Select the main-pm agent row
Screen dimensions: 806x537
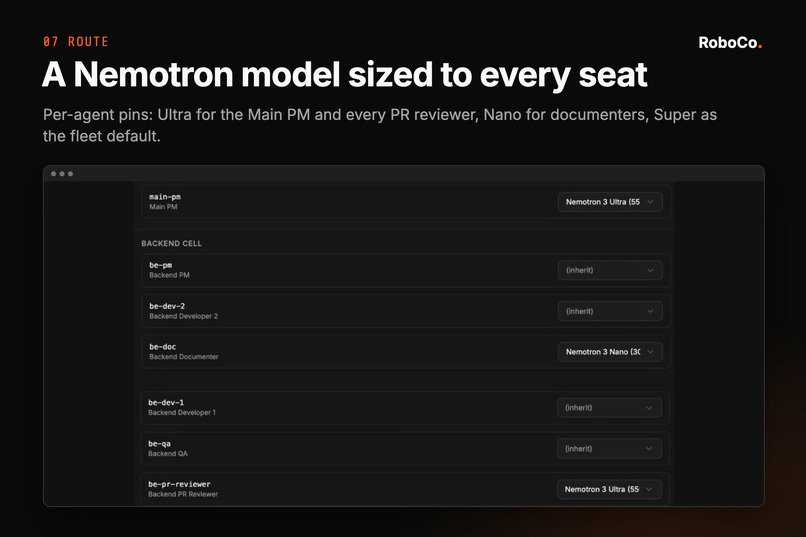(406, 202)
